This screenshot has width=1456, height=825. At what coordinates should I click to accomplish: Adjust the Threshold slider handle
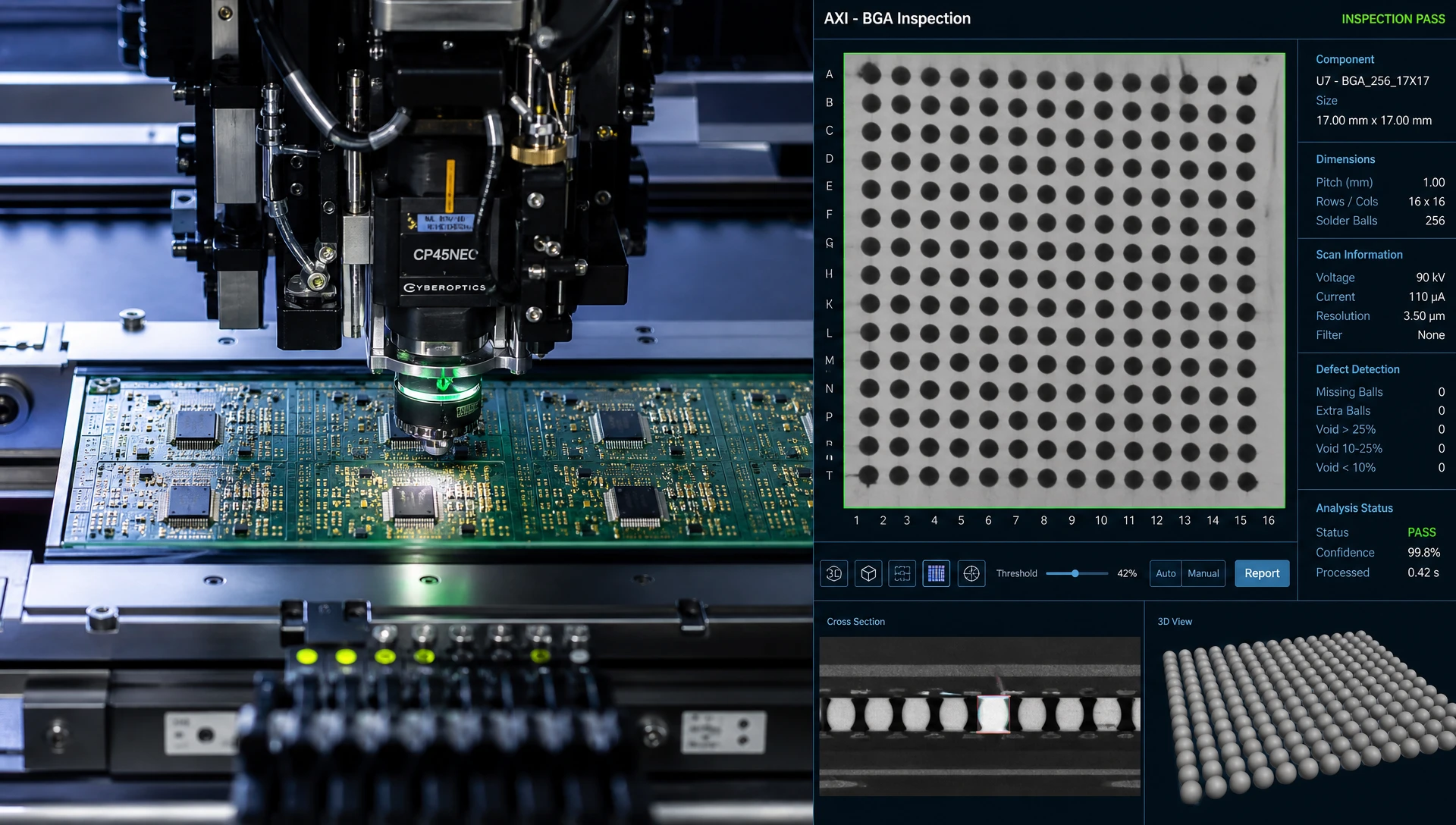click(x=1075, y=573)
